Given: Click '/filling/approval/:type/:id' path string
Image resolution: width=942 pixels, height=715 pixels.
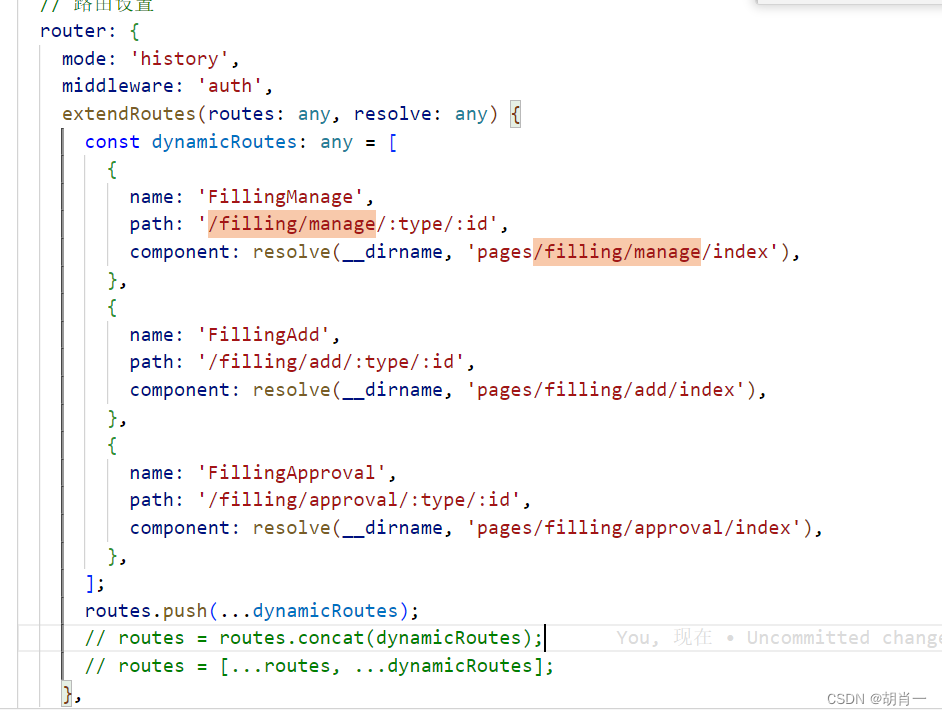Looking at the screenshot, I should point(359,500).
